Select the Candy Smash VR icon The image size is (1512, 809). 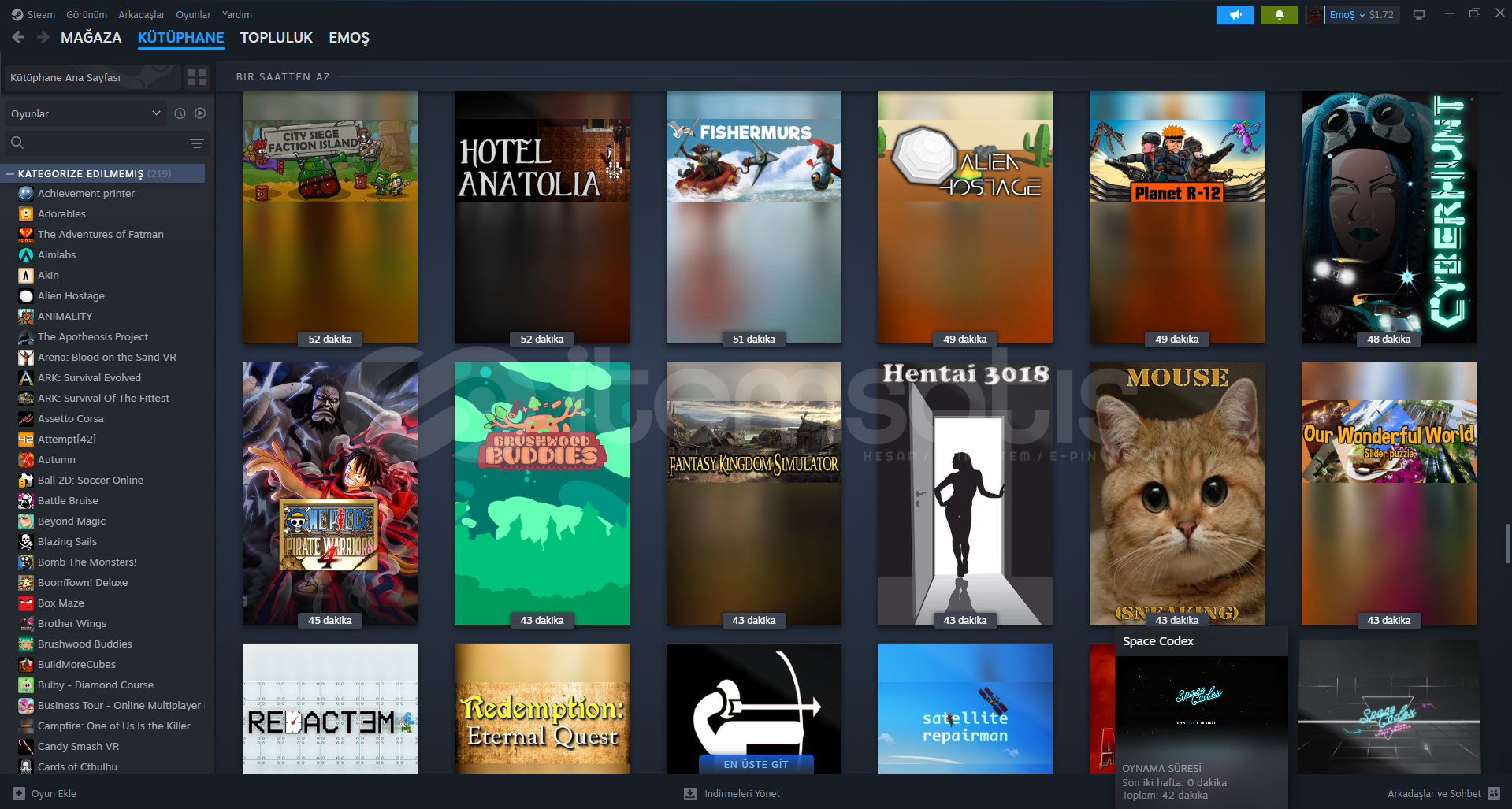pos(26,746)
